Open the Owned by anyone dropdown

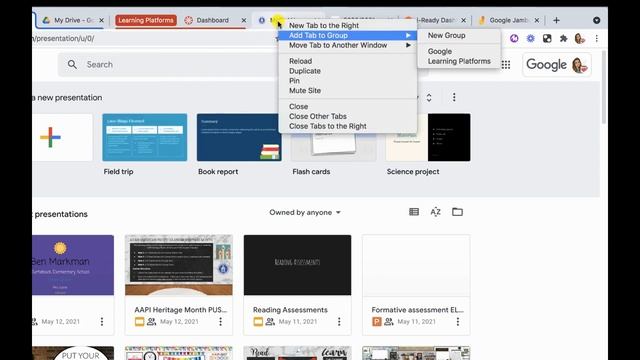[x=305, y=212]
